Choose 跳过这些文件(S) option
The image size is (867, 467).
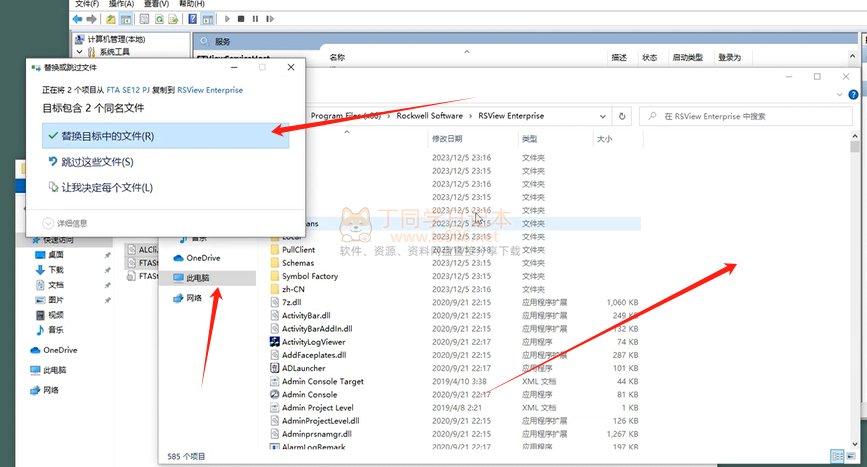(97, 162)
